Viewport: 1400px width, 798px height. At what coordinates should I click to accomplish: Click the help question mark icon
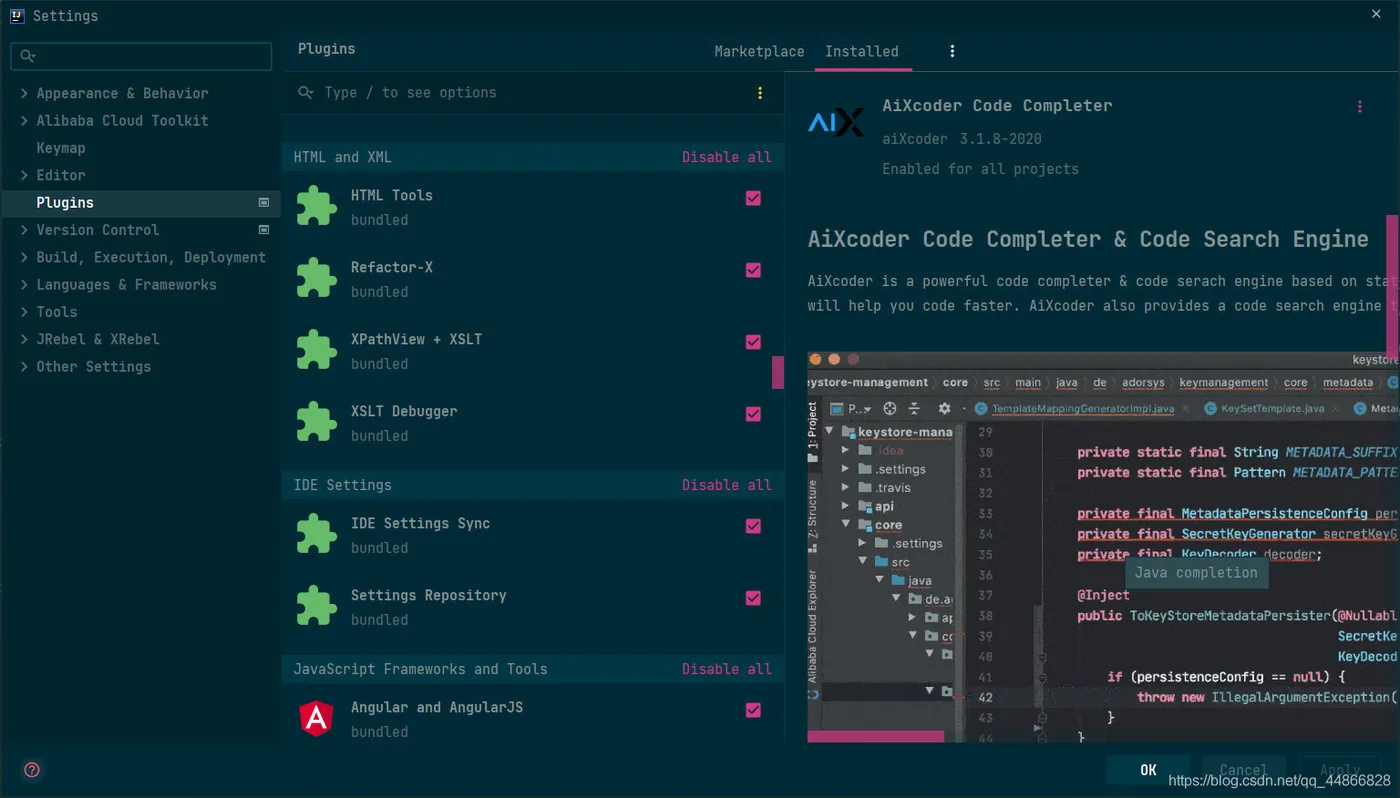[32, 769]
